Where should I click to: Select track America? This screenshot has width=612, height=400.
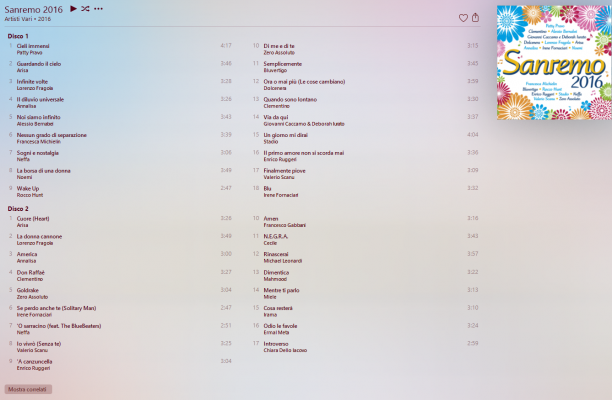27,254
